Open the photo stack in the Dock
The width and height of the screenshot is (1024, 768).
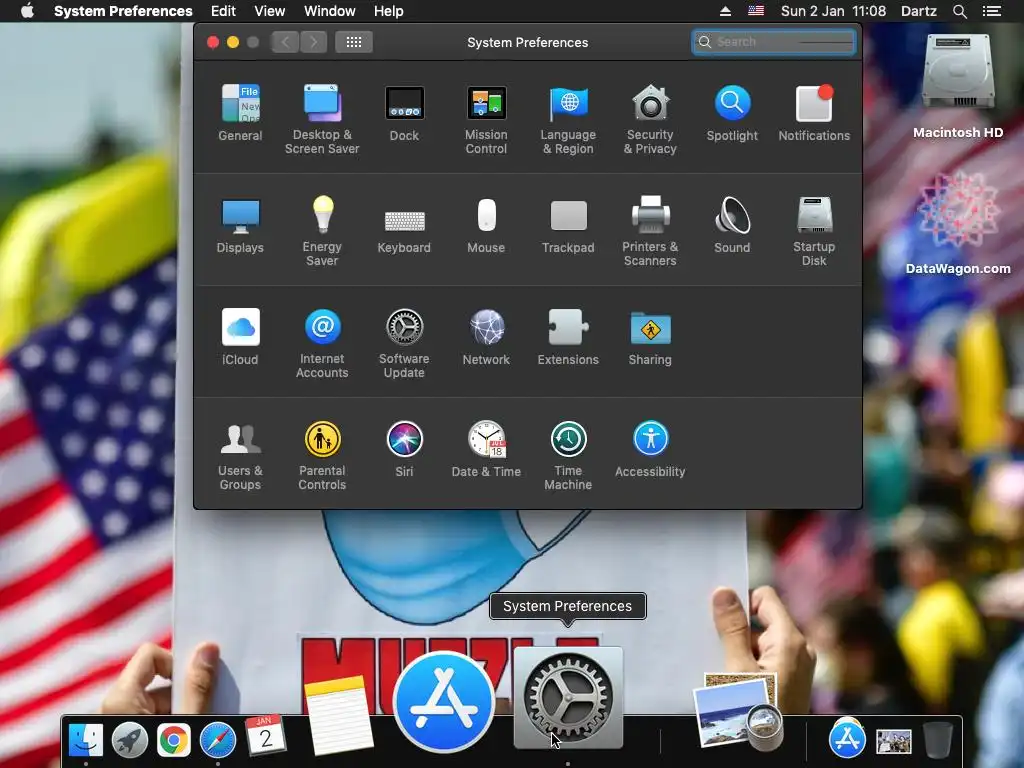[x=893, y=741]
